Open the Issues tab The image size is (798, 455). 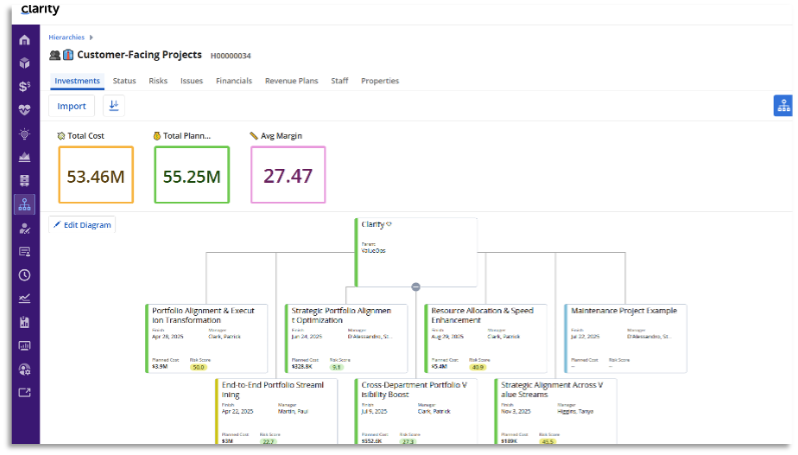coord(191,81)
